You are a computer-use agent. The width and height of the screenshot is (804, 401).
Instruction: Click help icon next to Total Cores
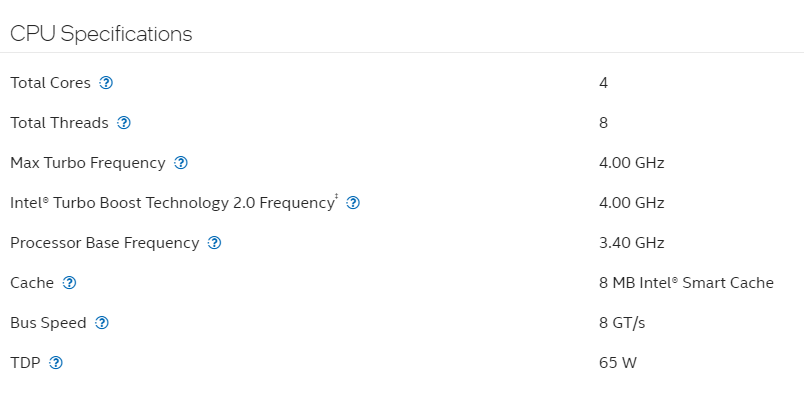click(106, 83)
